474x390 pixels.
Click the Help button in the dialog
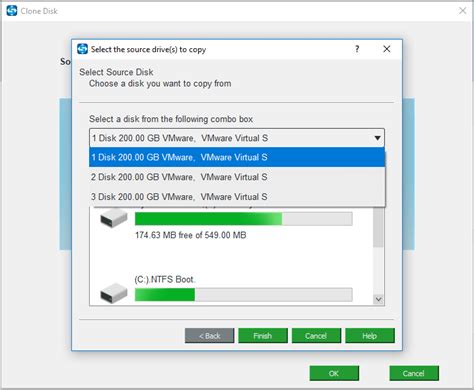(370, 336)
